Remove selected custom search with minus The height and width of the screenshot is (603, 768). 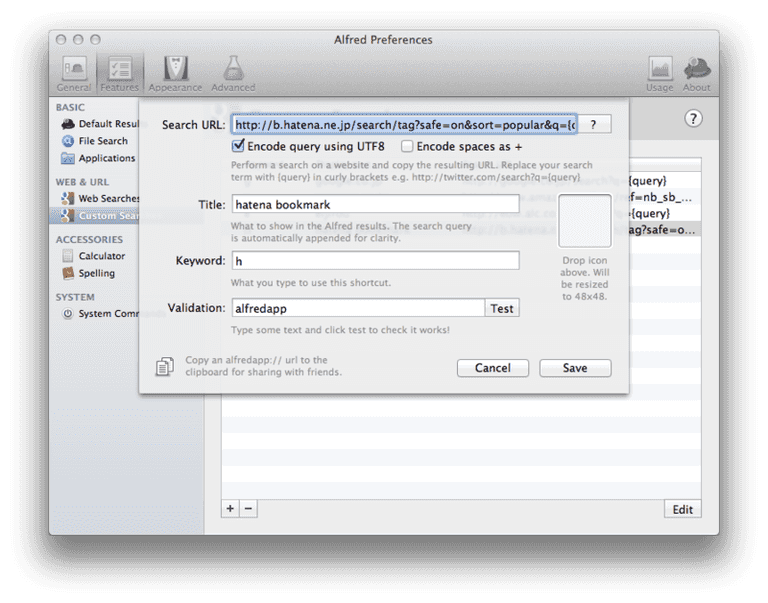(x=248, y=508)
